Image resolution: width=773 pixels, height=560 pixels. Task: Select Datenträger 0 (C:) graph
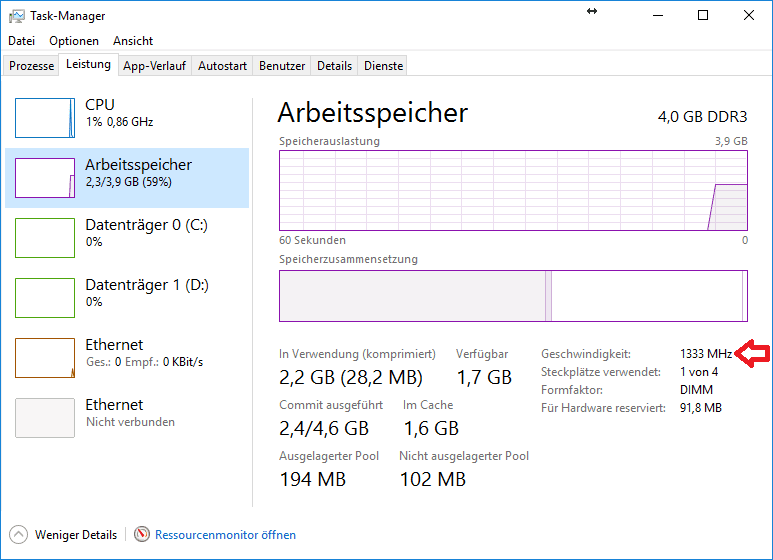point(45,238)
